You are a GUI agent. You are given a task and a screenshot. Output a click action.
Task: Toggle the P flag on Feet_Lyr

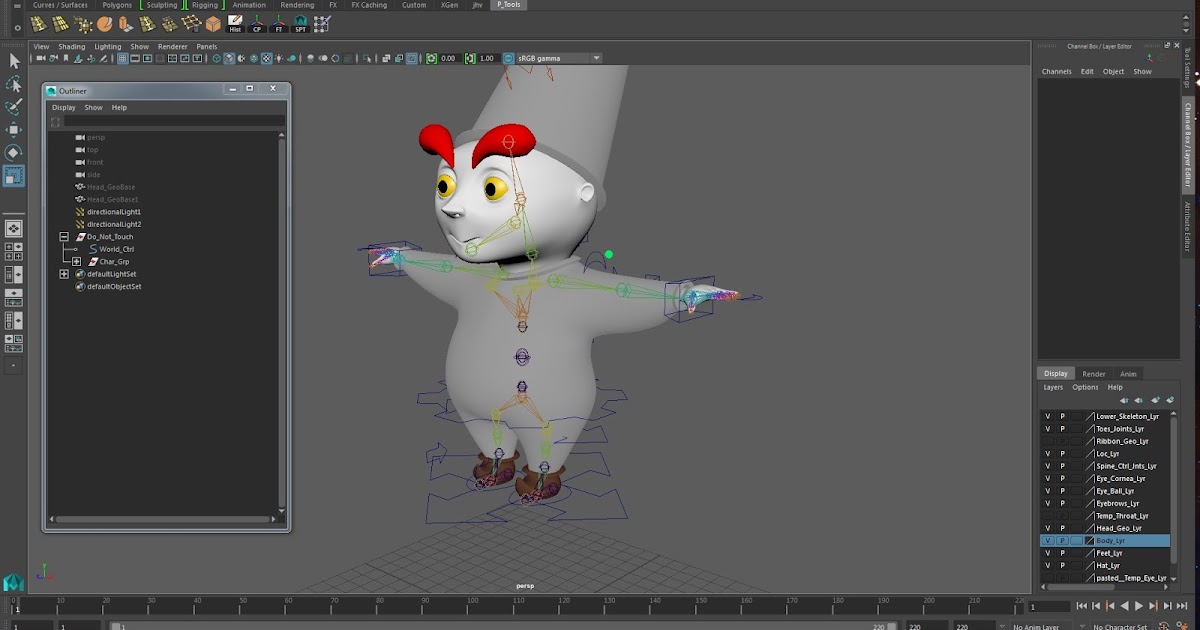pos(1063,552)
